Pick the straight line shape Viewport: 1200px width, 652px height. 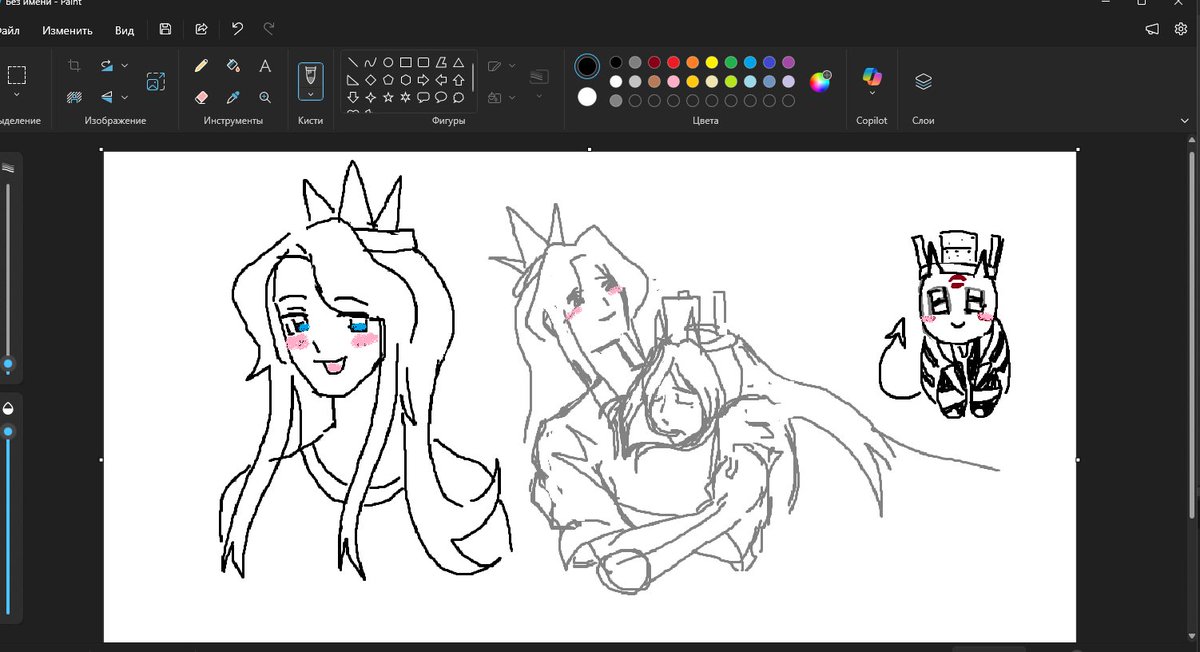click(353, 62)
